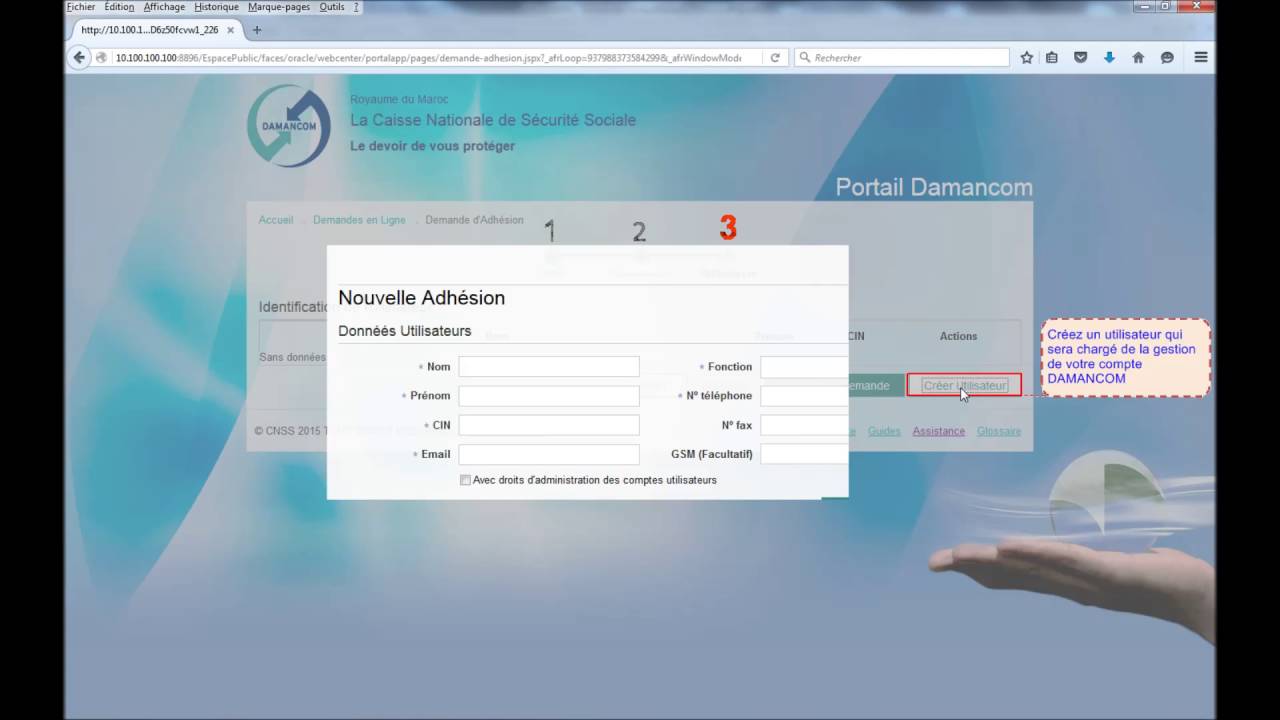
Task: Open the Édition menu
Action: [x=119, y=7]
